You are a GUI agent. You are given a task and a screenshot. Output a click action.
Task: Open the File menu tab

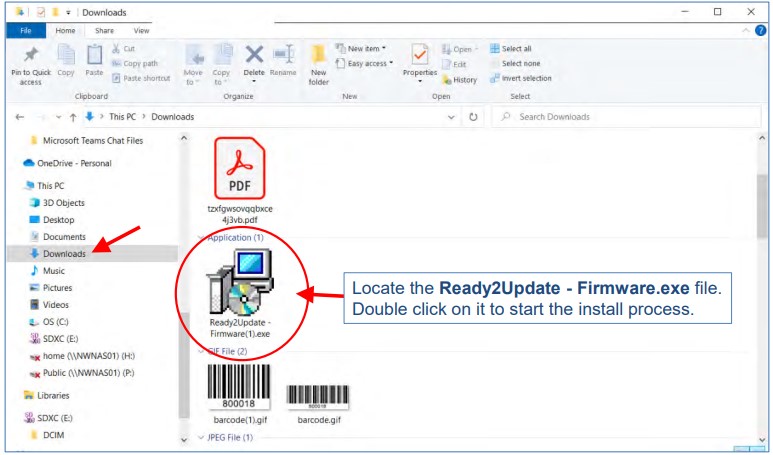[26, 31]
